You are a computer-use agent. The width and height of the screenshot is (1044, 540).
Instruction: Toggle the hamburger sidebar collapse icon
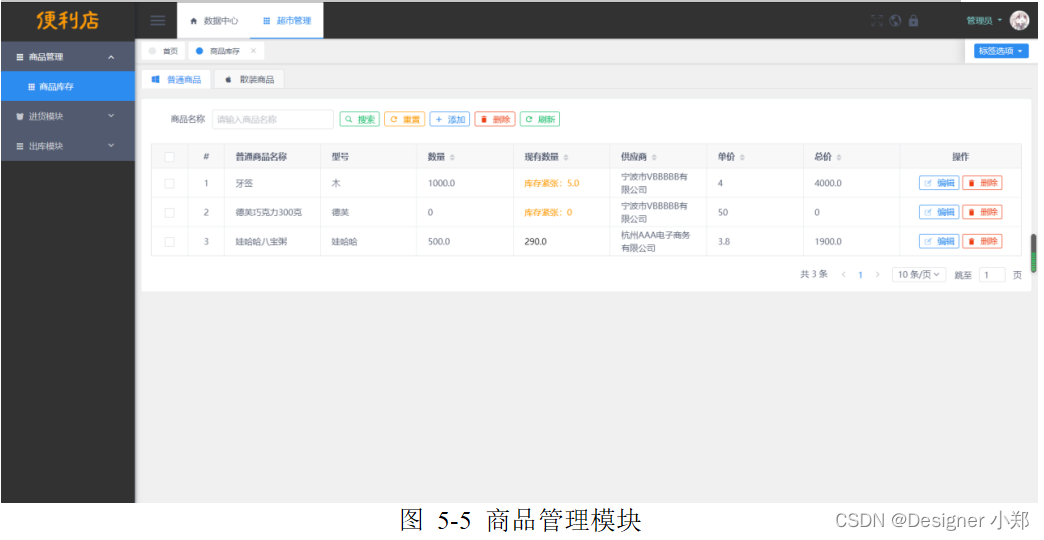[x=158, y=21]
